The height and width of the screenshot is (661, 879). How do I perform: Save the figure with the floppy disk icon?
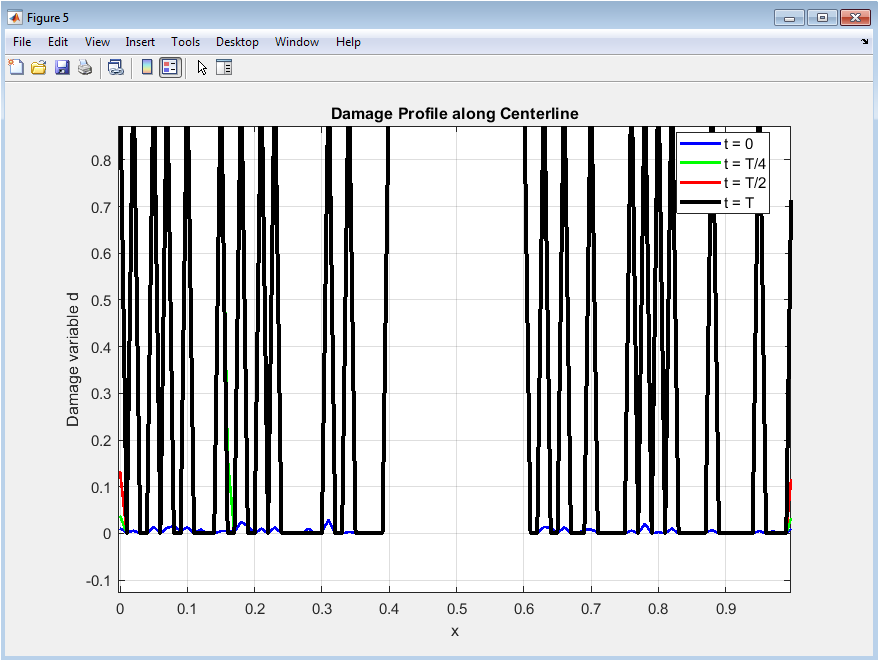click(x=62, y=68)
